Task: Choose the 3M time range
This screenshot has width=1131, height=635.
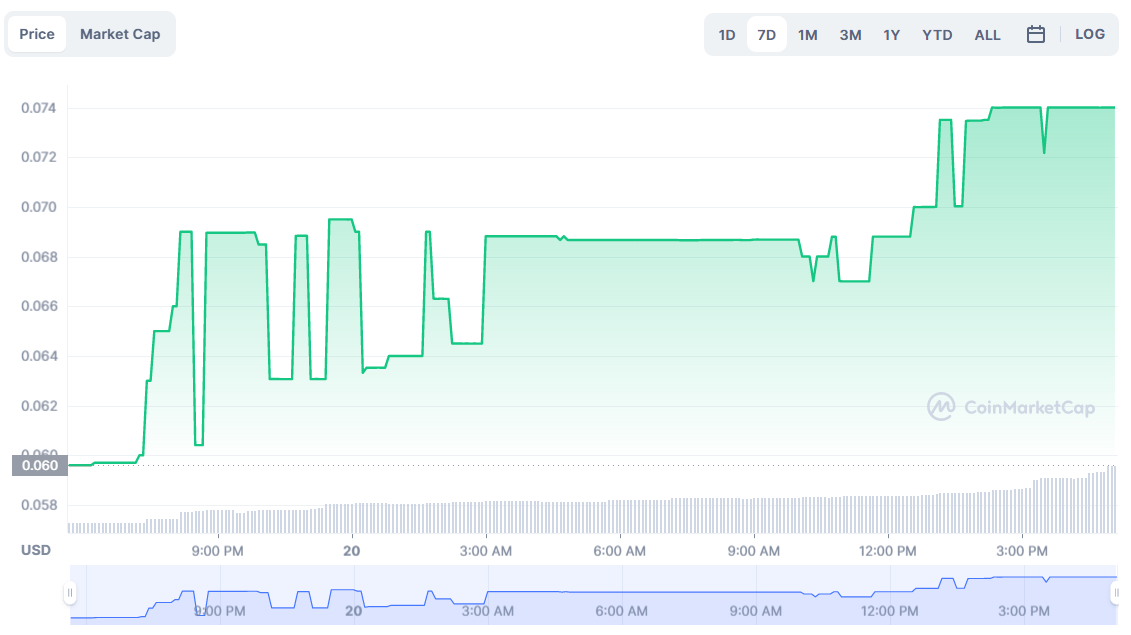Action: click(850, 33)
